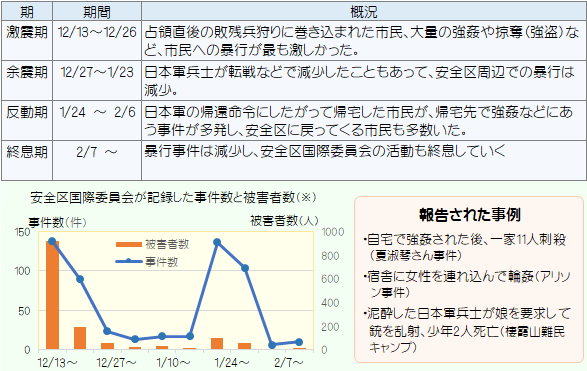This screenshot has height=371, width=587.
Task: Click the 400 tick on the victims axis
Action: pos(330,303)
